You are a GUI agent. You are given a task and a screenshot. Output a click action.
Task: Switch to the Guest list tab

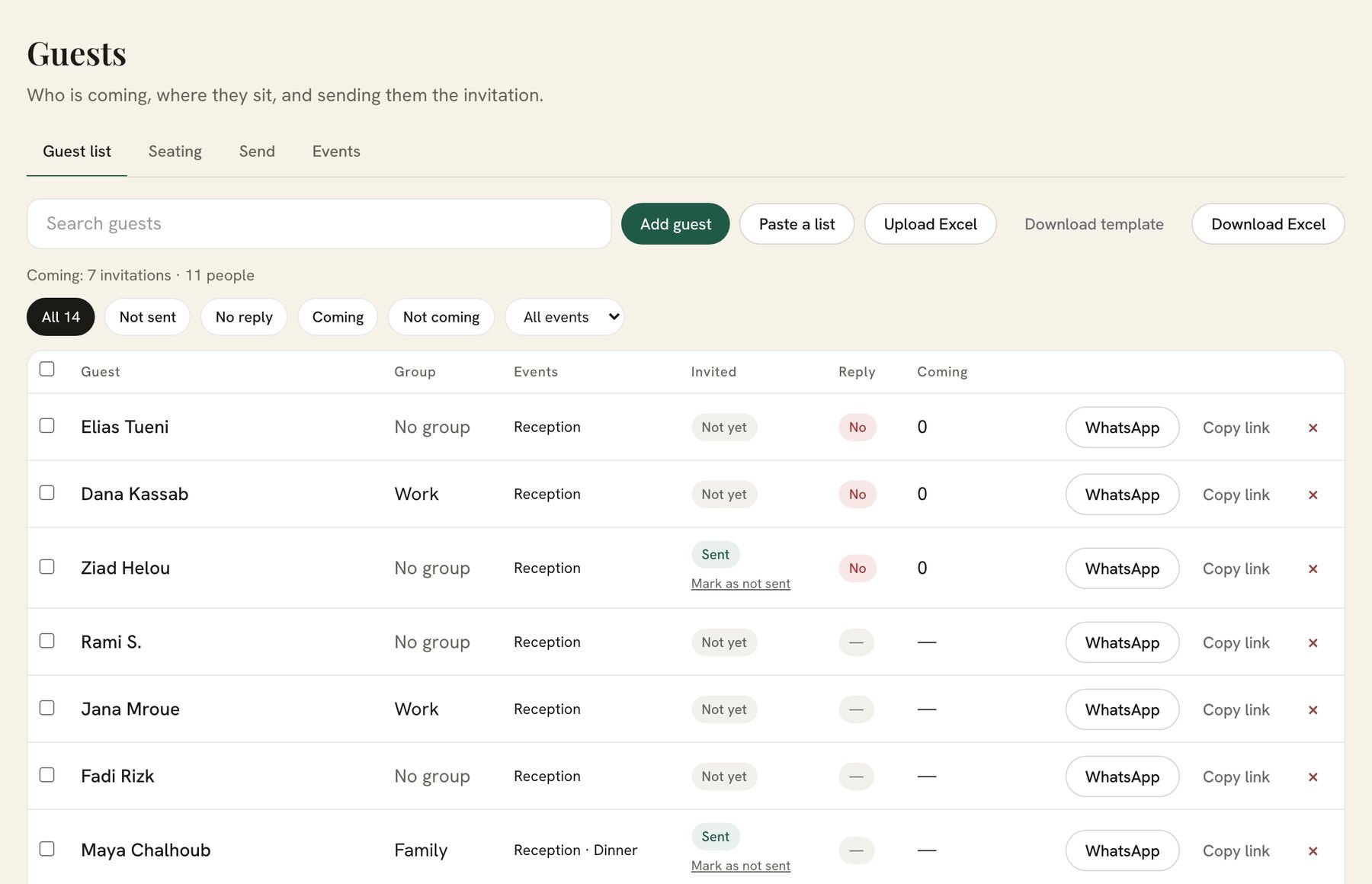coord(77,152)
